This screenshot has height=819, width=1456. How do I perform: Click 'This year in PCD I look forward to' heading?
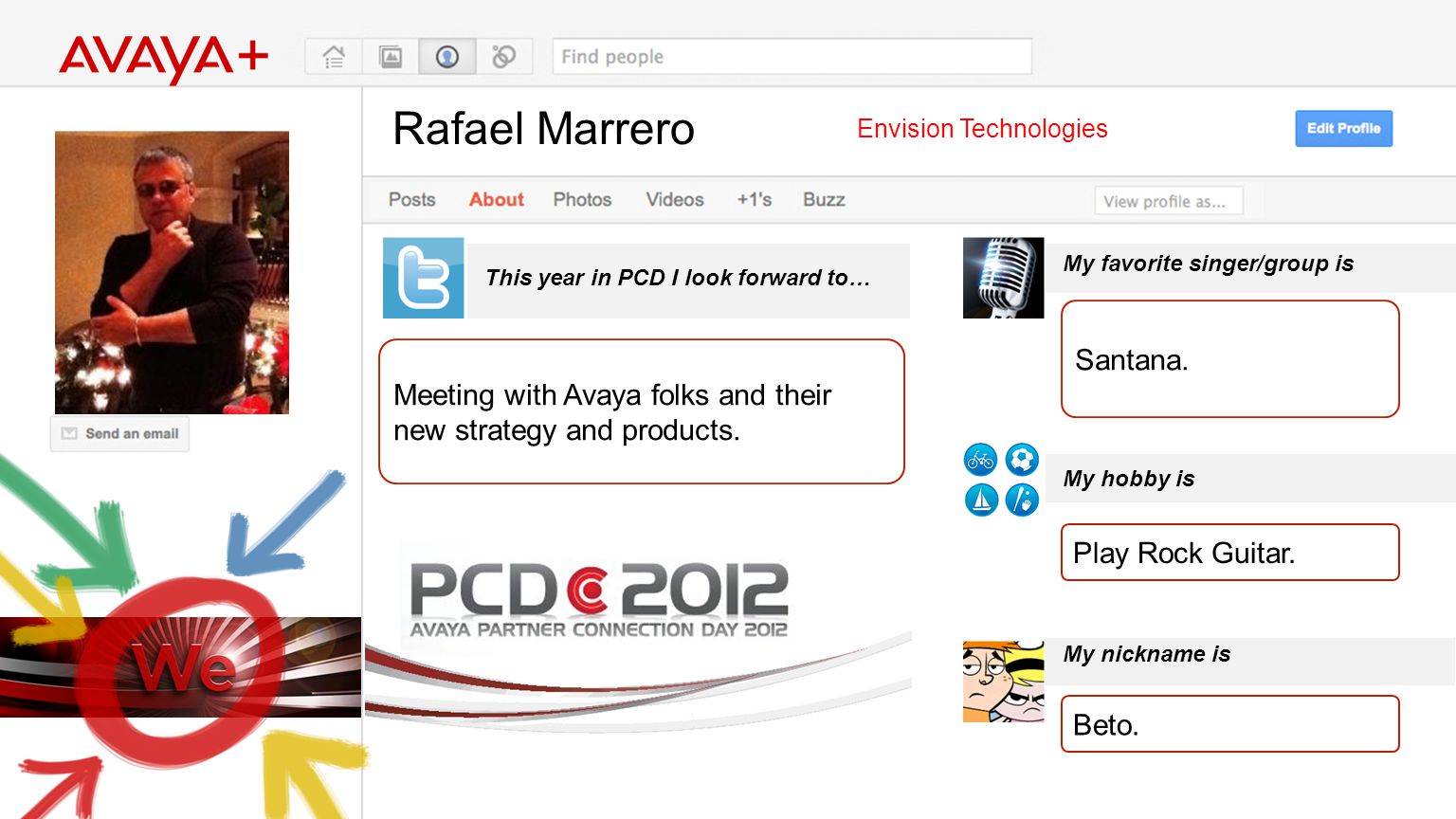[678, 278]
